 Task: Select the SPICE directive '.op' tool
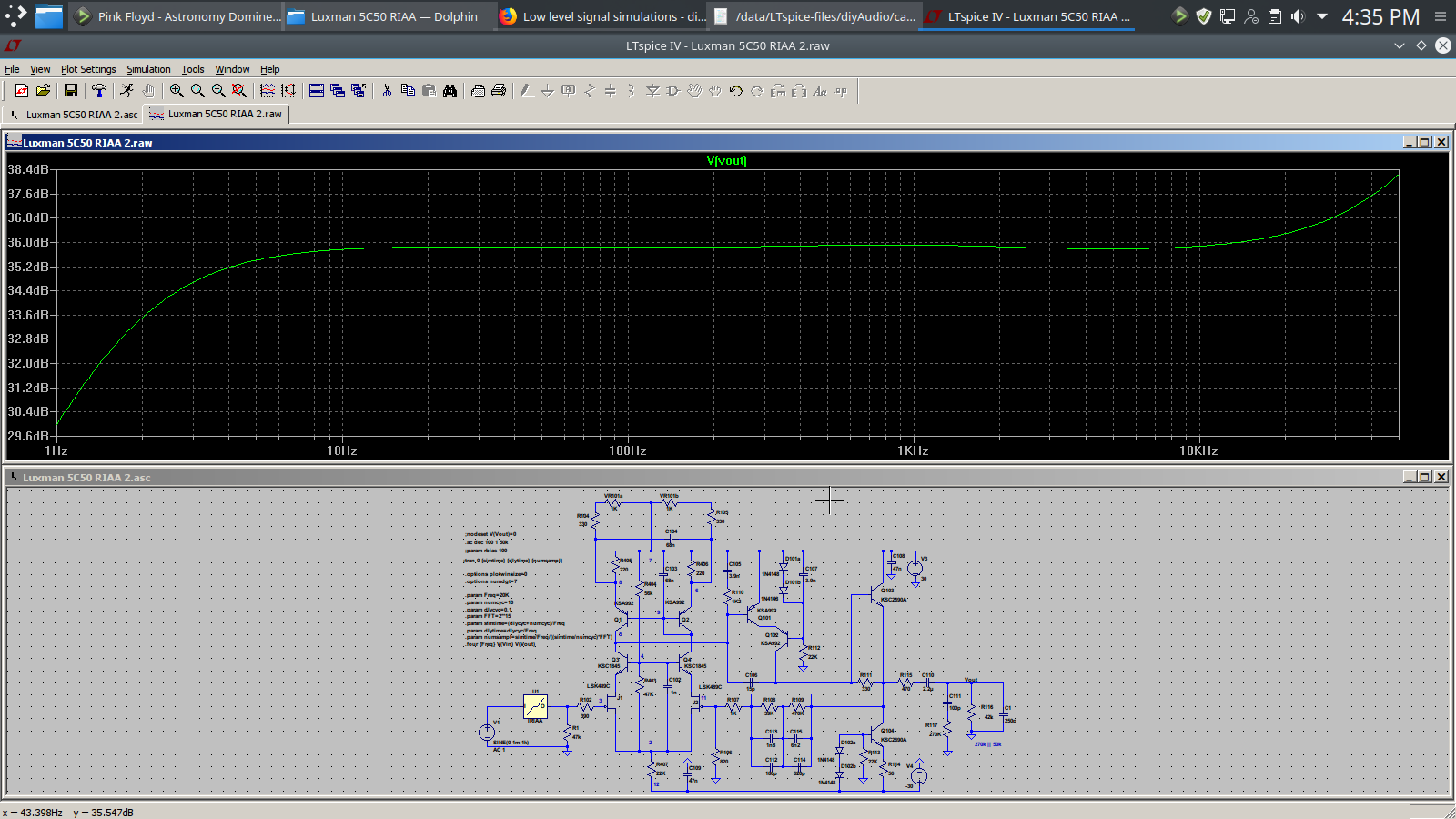pos(841,90)
